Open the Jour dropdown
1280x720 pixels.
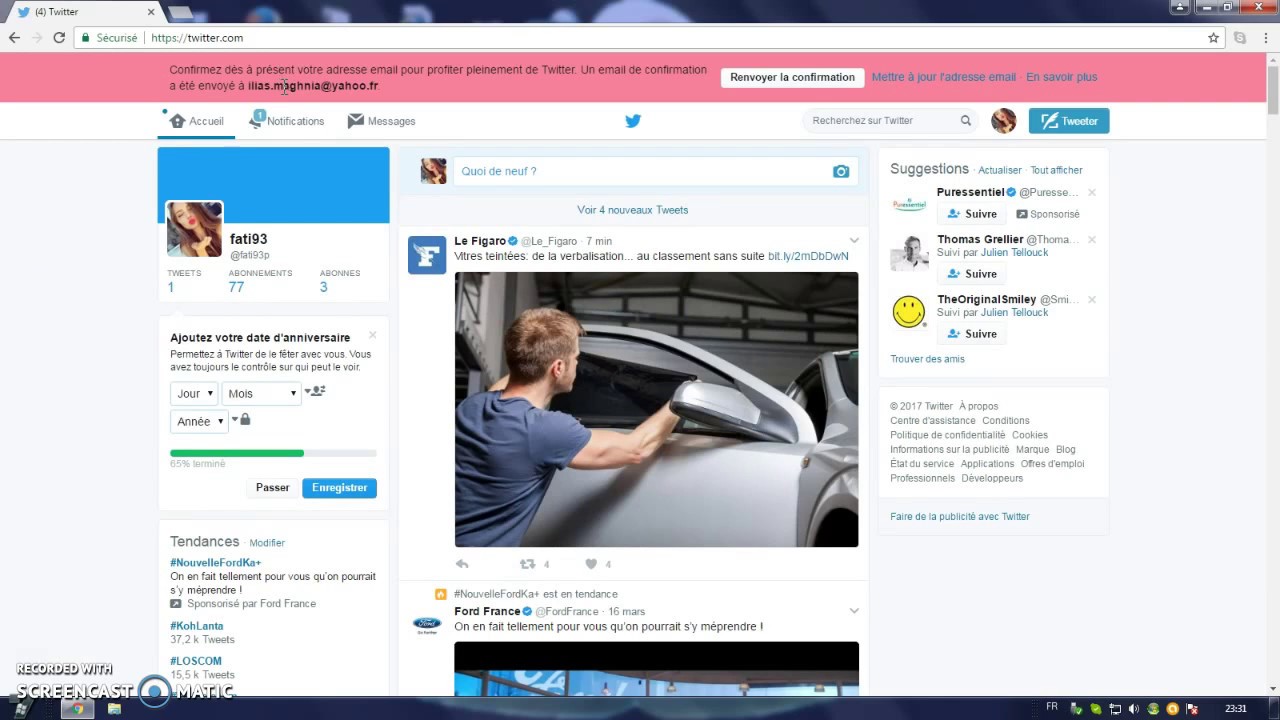pos(194,394)
